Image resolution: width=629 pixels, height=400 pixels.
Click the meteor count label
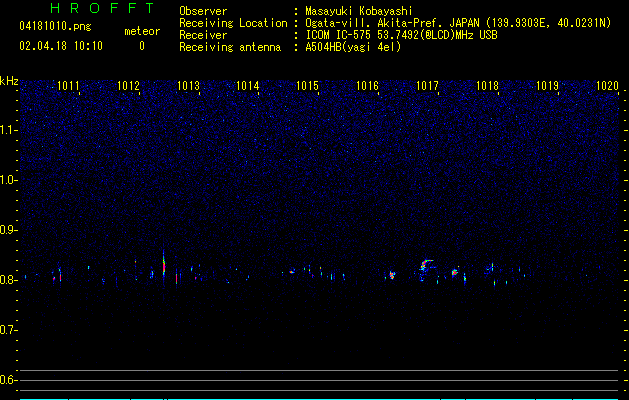(x=142, y=31)
